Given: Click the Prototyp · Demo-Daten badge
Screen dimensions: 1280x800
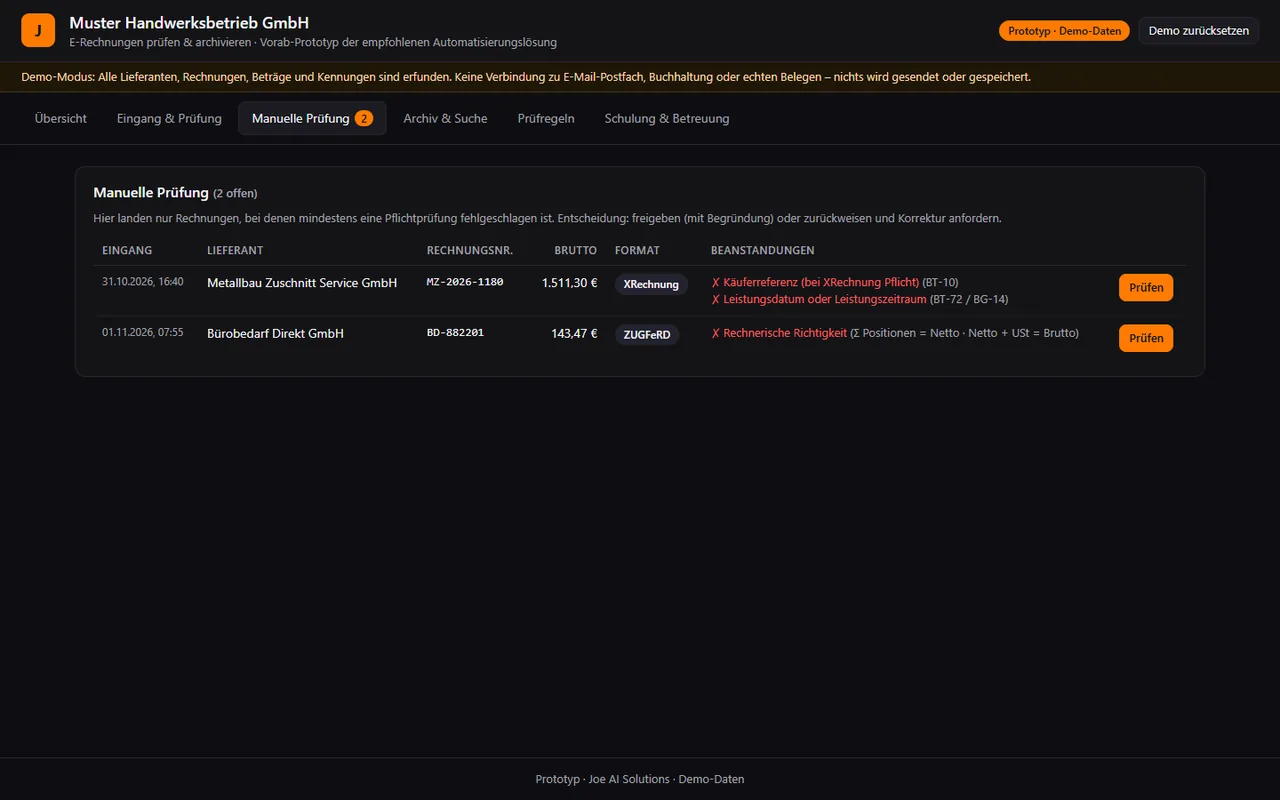Looking at the screenshot, I should [1064, 31].
